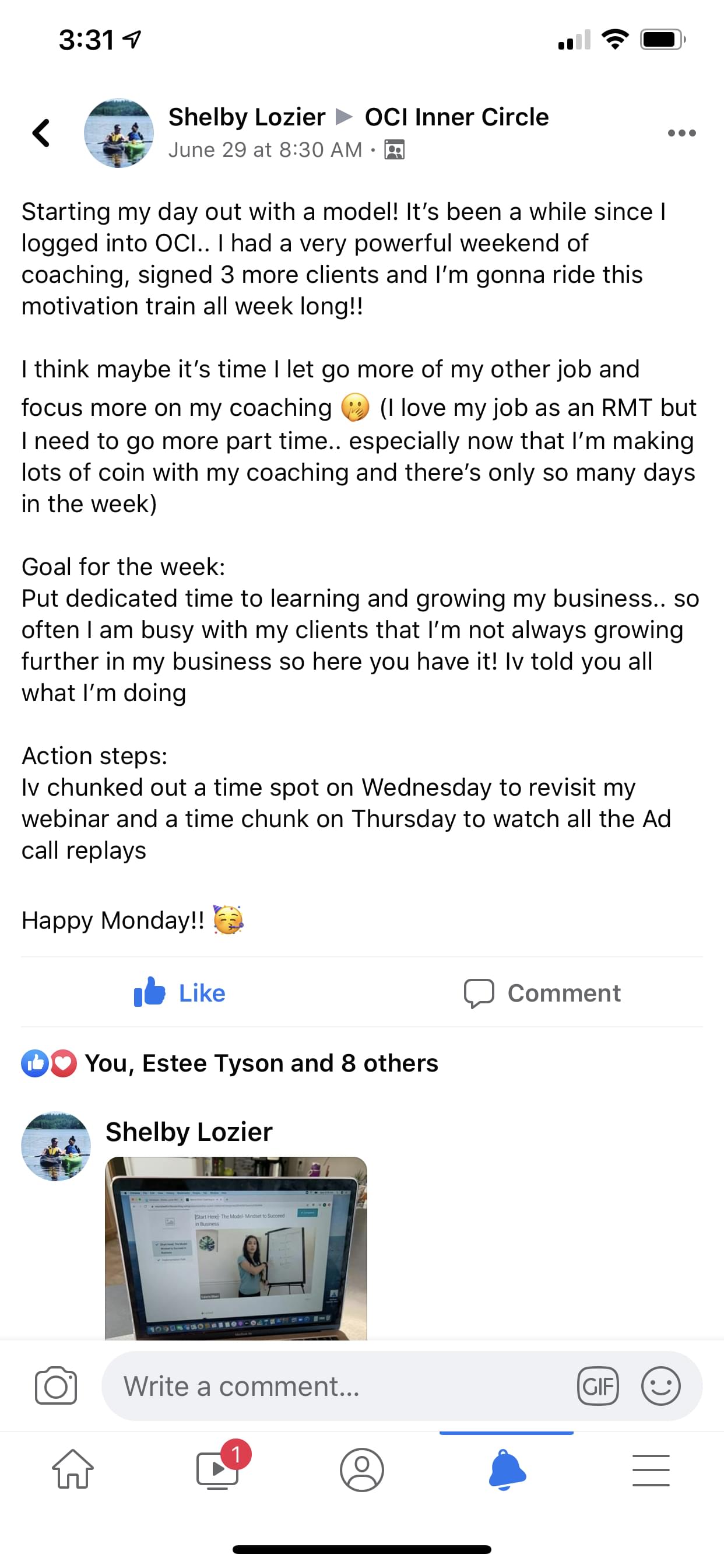
Task: View reactions from Estee Tyson and others
Action: point(261,1063)
